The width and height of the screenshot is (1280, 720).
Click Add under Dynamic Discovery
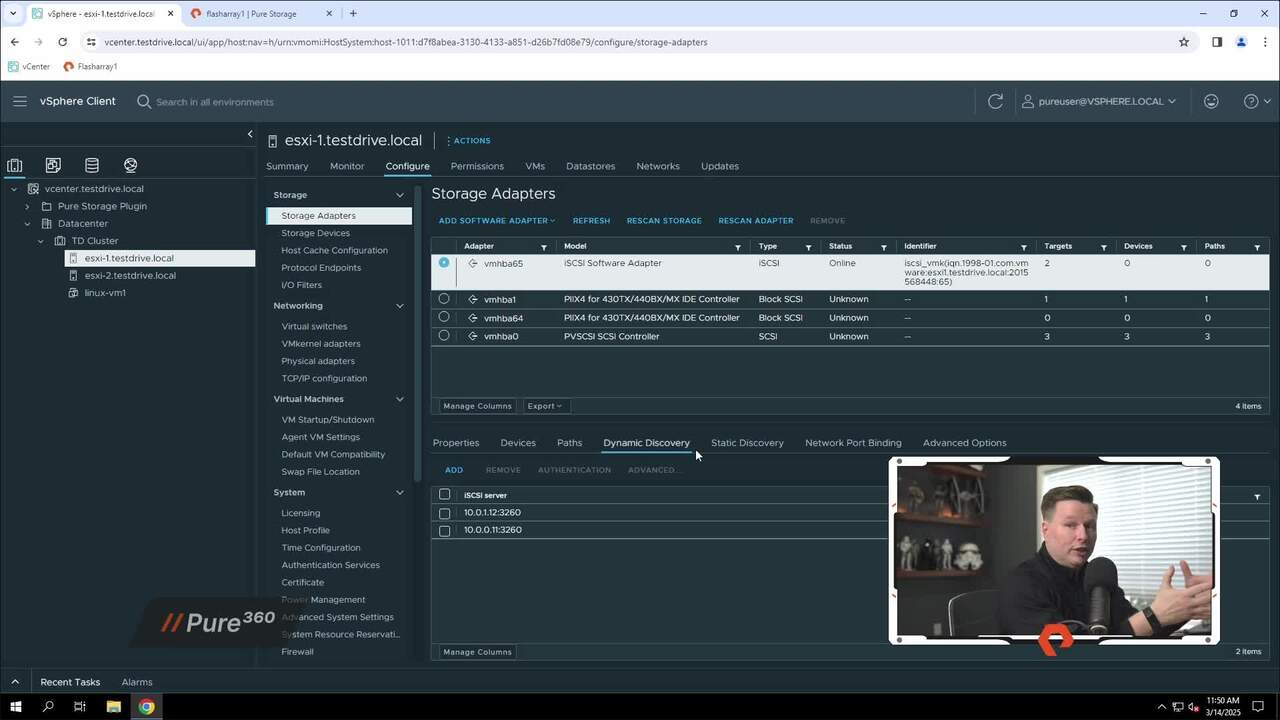point(453,470)
